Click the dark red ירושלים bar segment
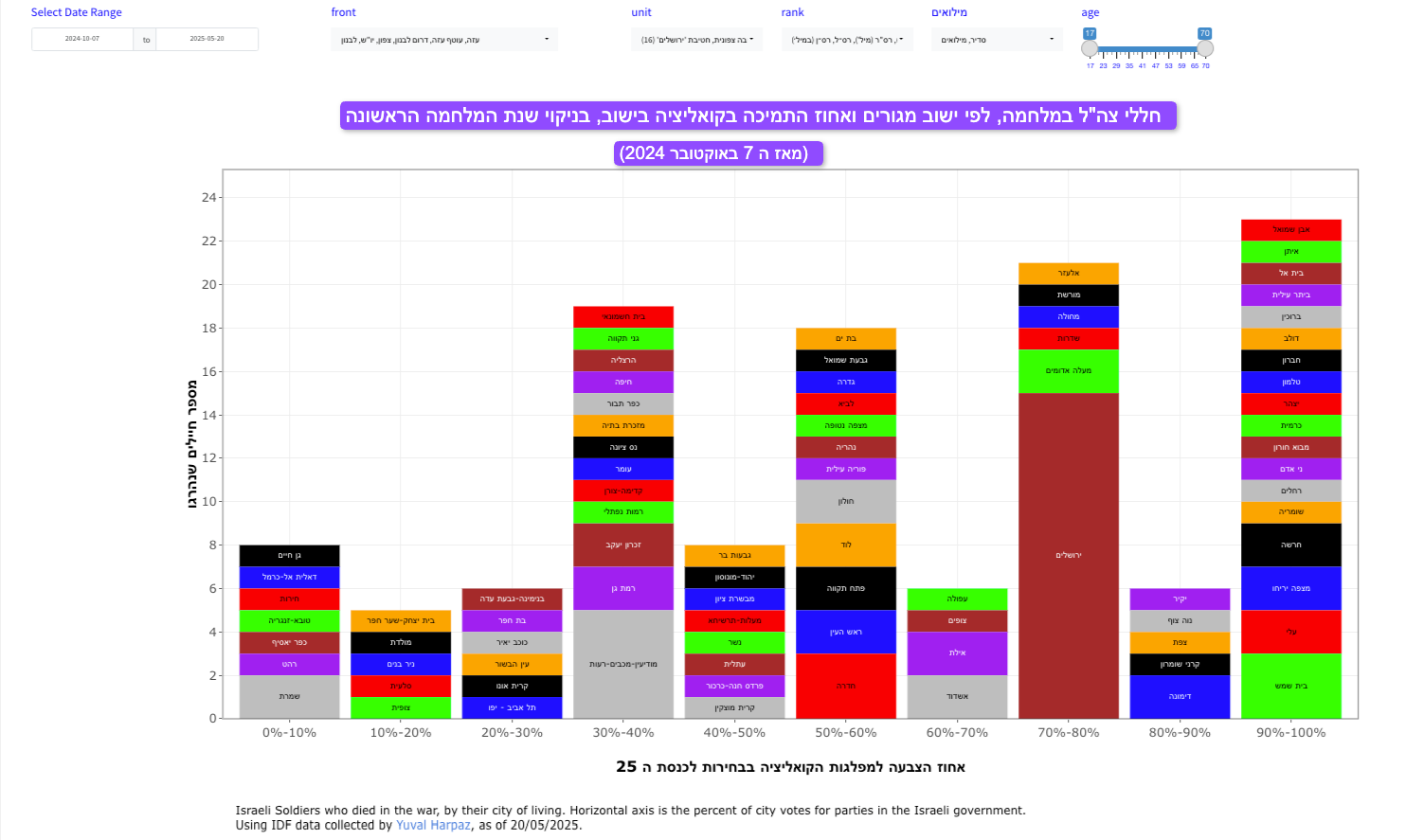Viewport: 1424px width, 840px height. pyautogui.click(x=1069, y=555)
